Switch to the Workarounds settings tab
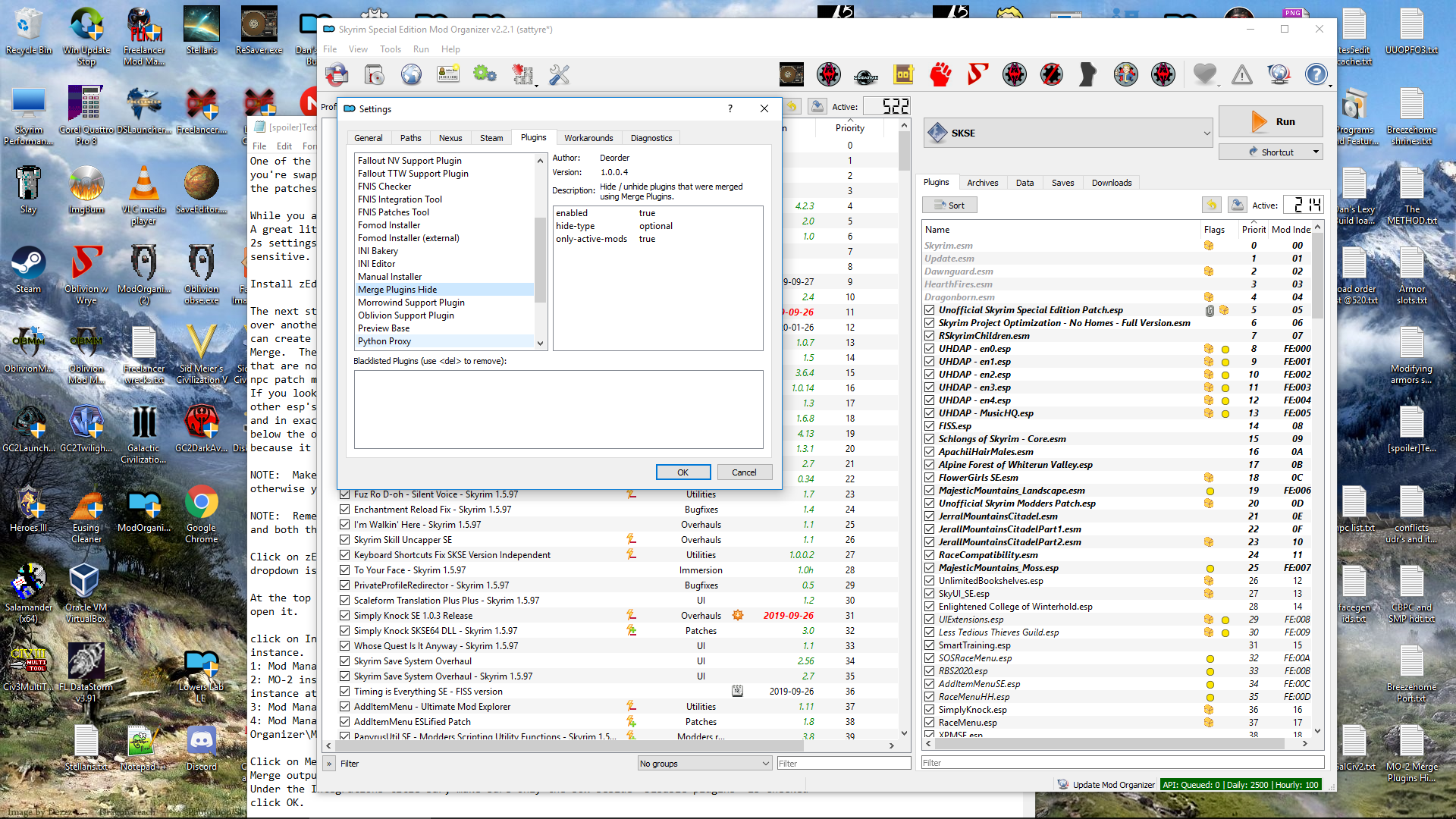This screenshot has height=819, width=1456. click(x=588, y=138)
